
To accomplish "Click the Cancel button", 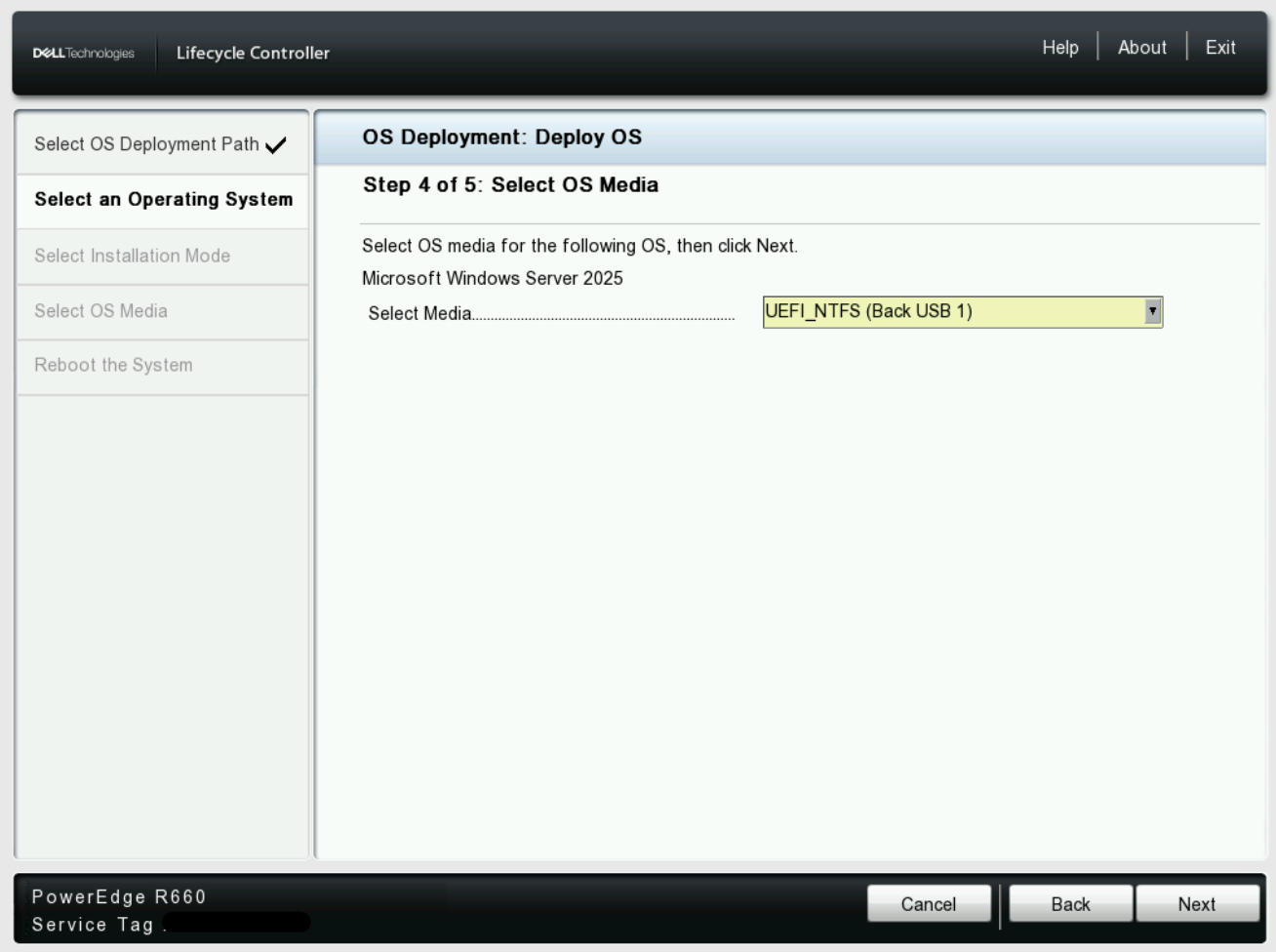I will coord(929,904).
